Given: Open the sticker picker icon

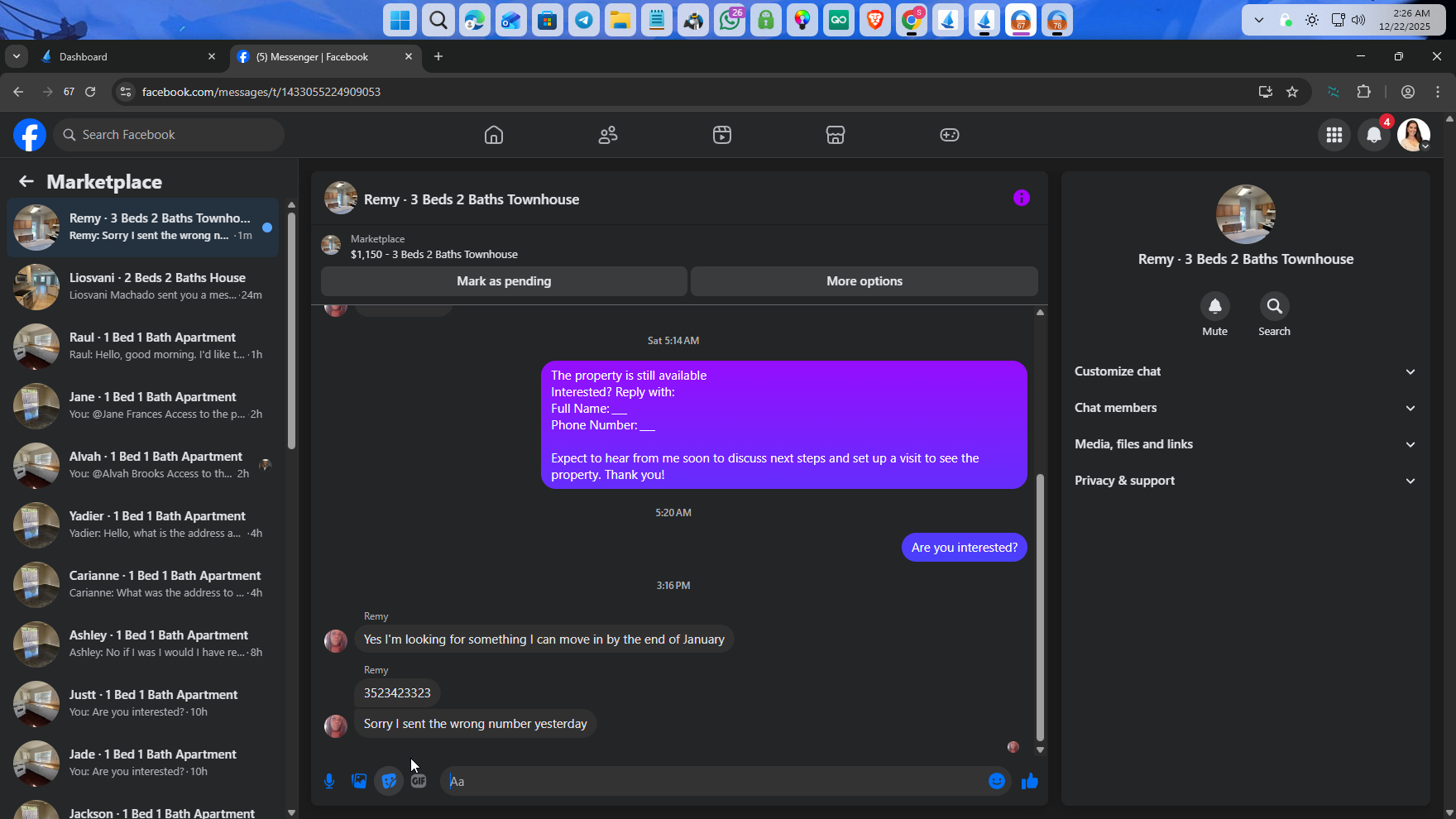Looking at the screenshot, I should click(389, 781).
